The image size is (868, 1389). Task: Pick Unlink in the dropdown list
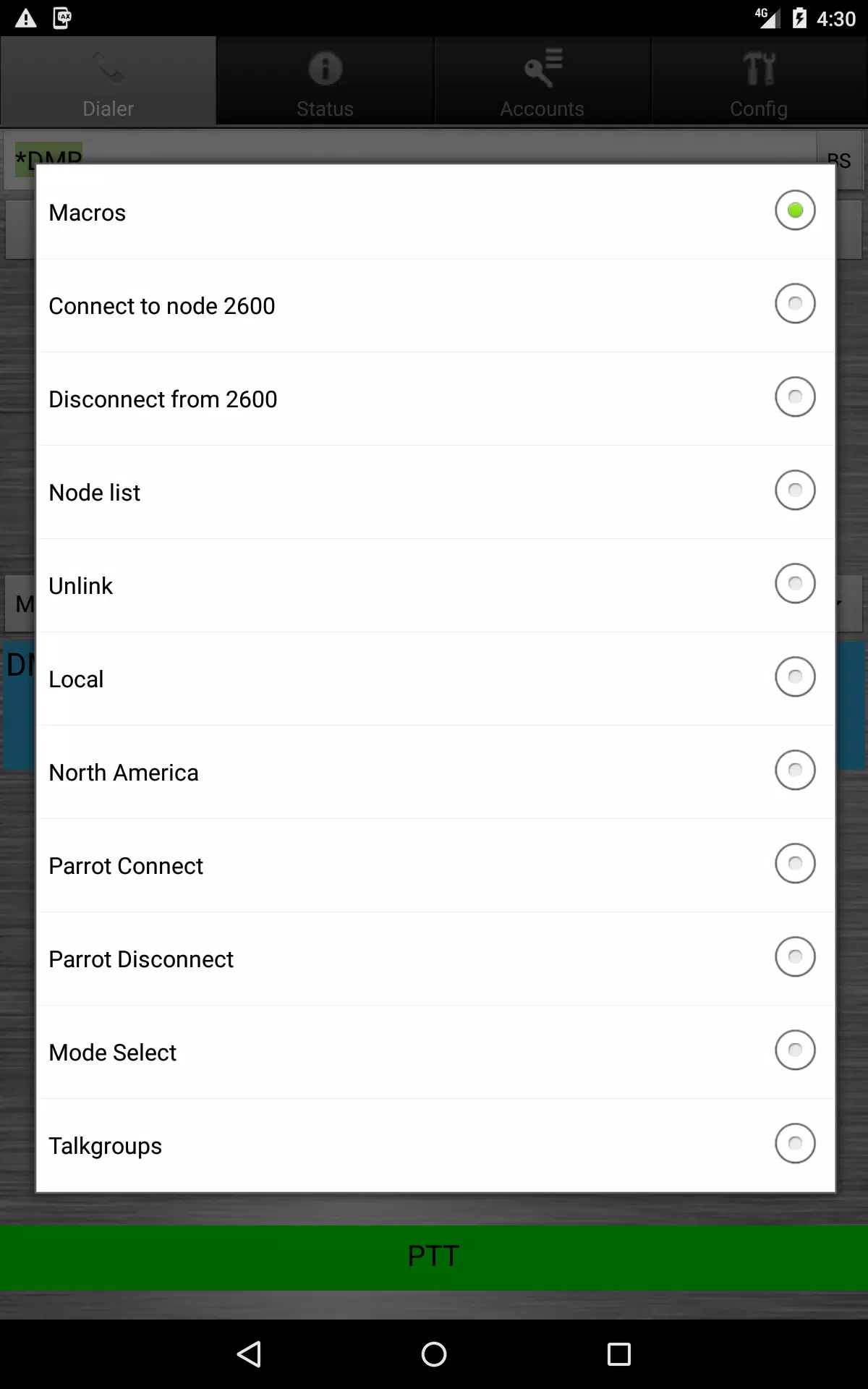point(435,585)
